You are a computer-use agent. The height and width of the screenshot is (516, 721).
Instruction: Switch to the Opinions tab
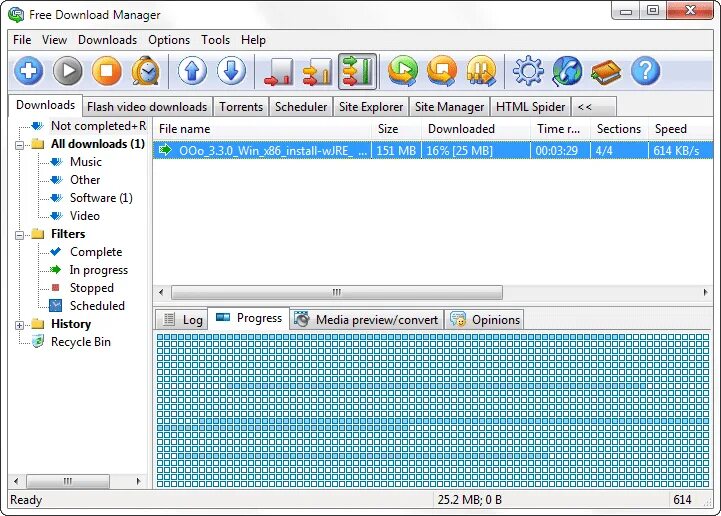click(484, 320)
